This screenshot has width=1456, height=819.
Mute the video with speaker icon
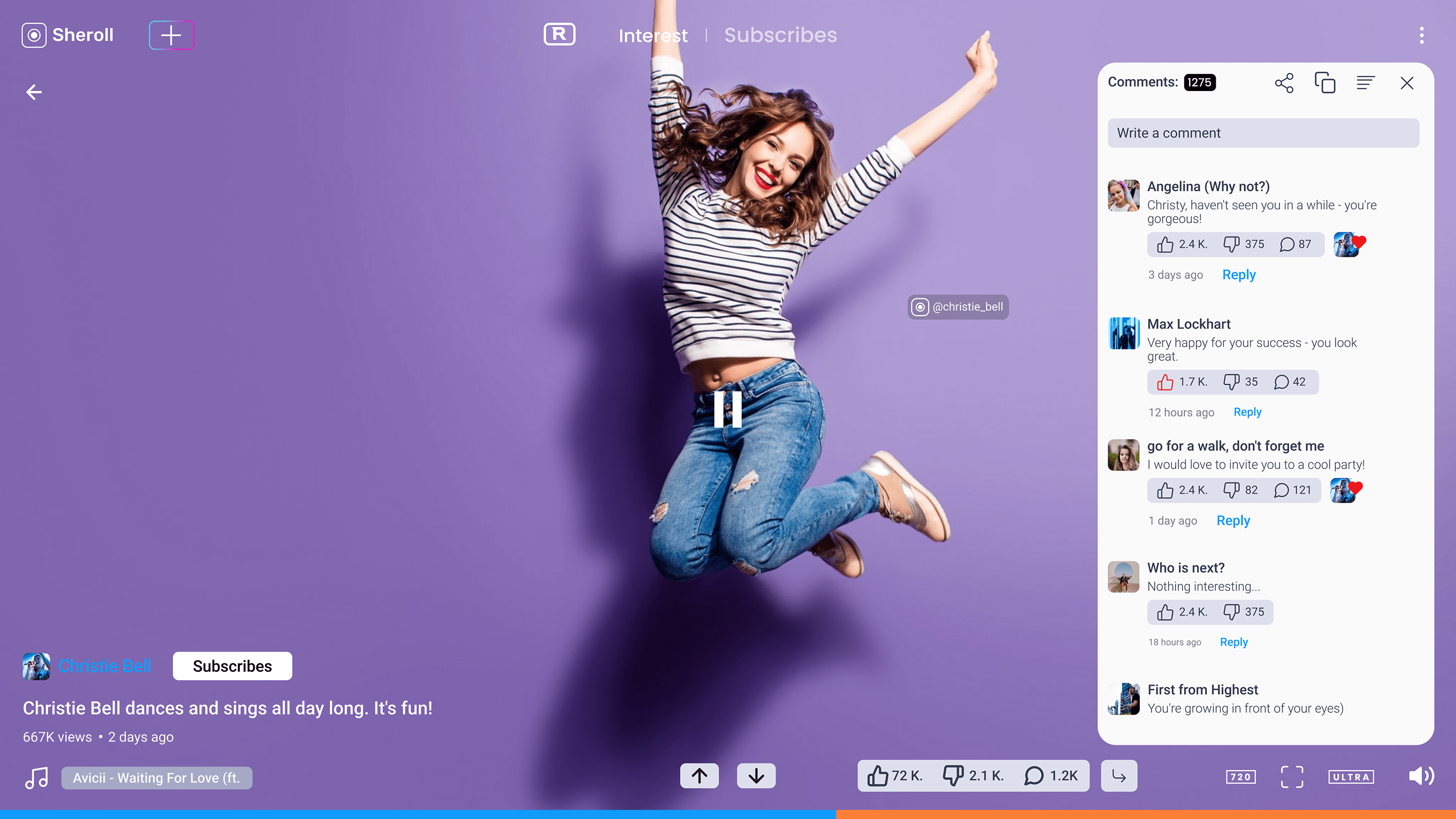tap(1421, 776)
